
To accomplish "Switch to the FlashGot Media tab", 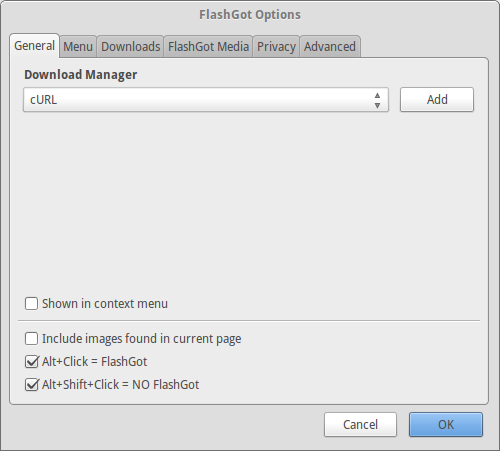I will pyautogui.click(x=208, y=46).
